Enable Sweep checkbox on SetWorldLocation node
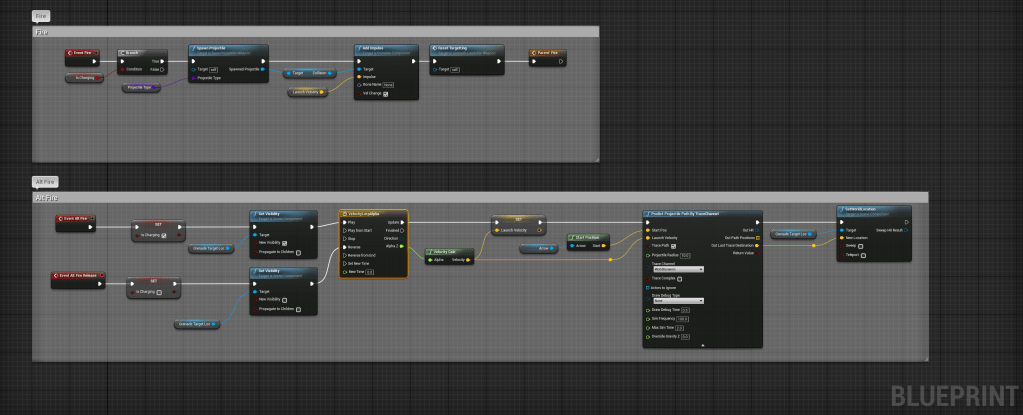Viewport: 1023px width, 415px height. click(862, 244)
